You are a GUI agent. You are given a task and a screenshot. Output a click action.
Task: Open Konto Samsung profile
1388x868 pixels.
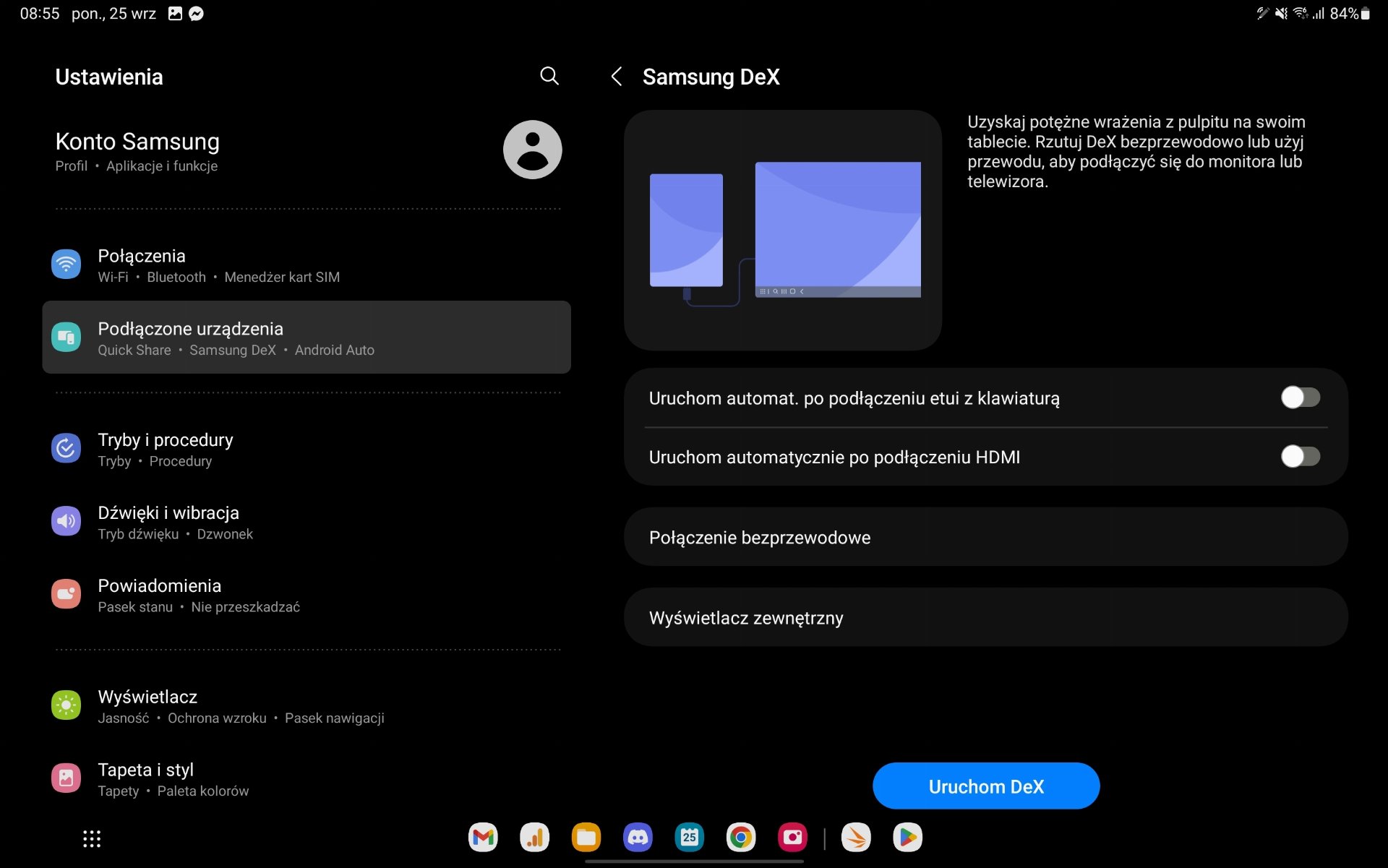pos(307,150)
